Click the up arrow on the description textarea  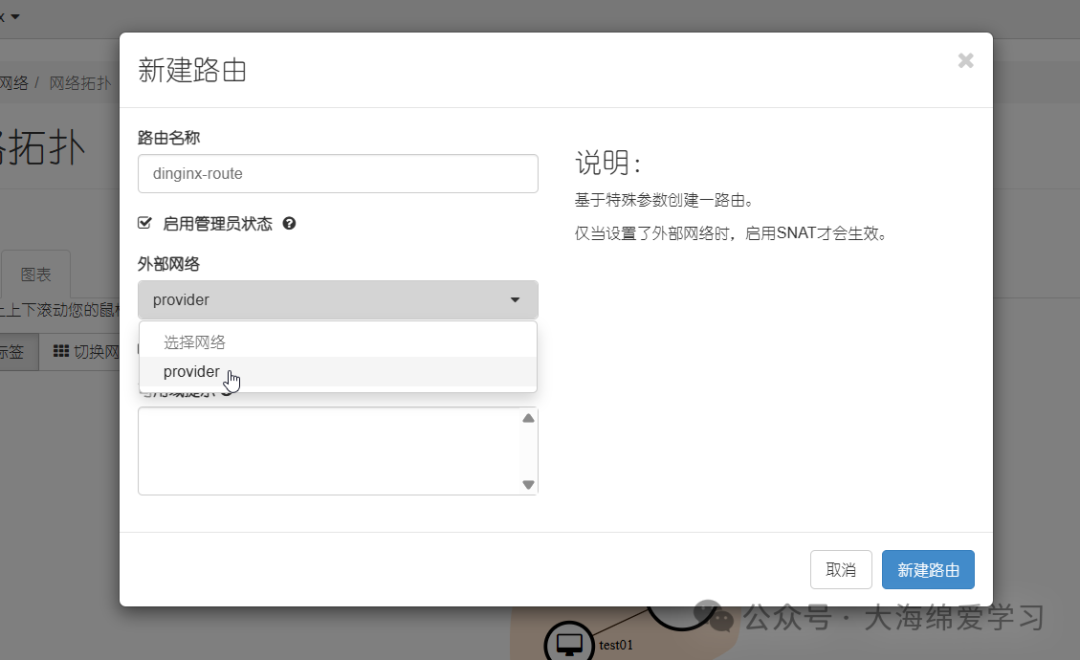click(528, 417)
